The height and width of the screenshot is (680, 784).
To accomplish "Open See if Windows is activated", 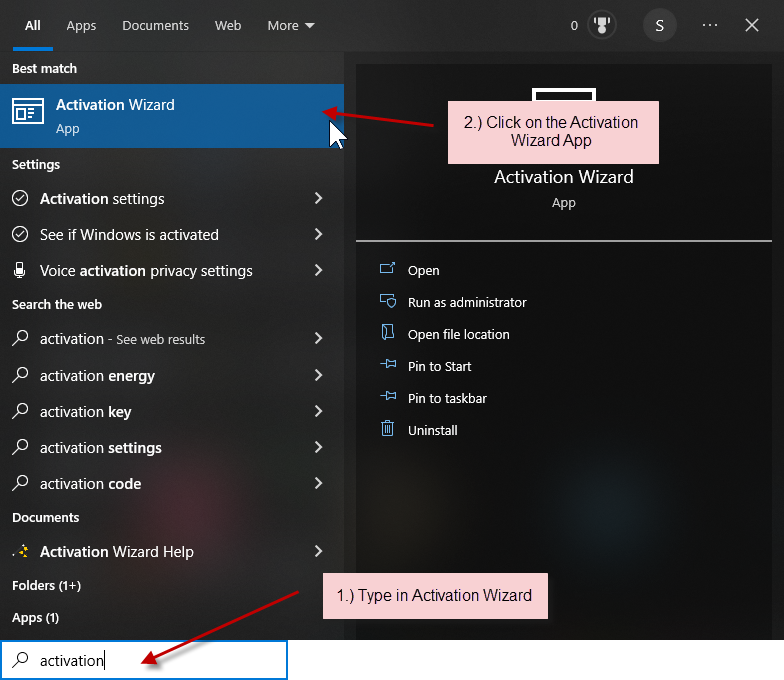I will pos(129,235).
